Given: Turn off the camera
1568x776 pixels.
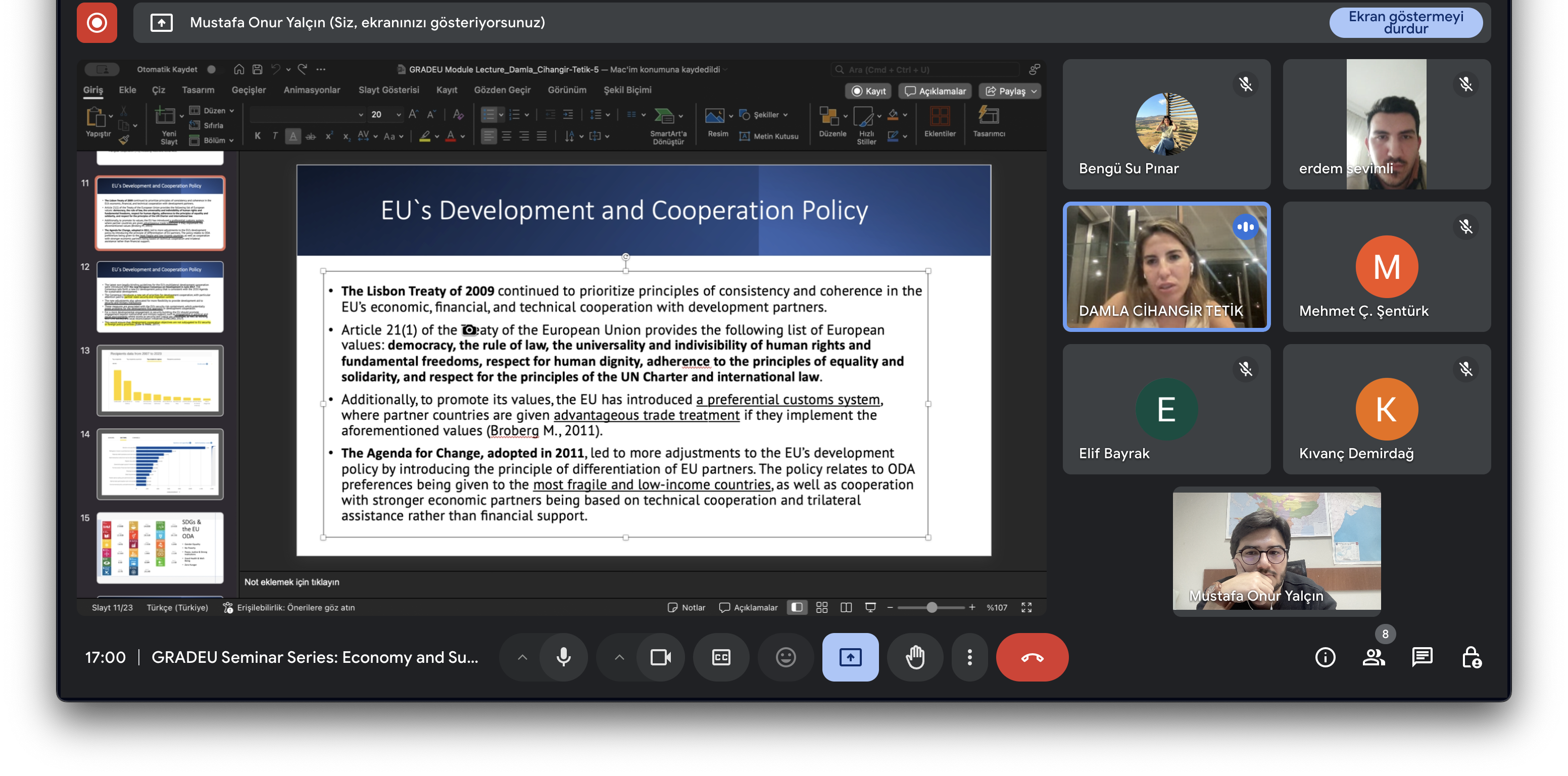Looking at the screenshot, I should (660, 657).
